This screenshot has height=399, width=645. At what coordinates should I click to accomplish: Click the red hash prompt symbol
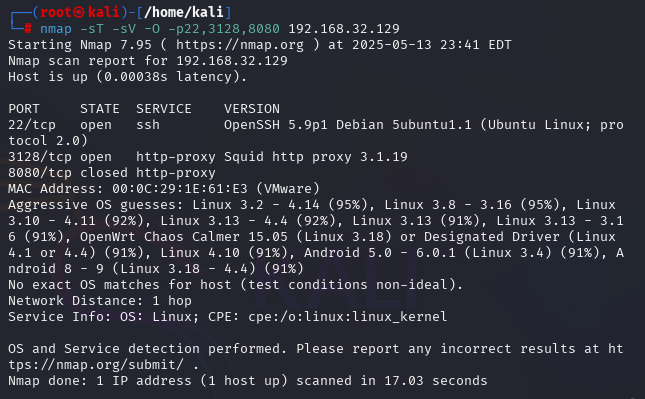28,28
